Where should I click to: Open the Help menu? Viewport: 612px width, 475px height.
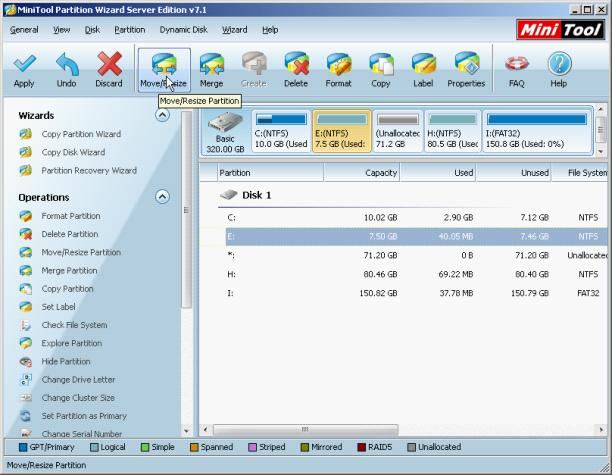(270, 30)
